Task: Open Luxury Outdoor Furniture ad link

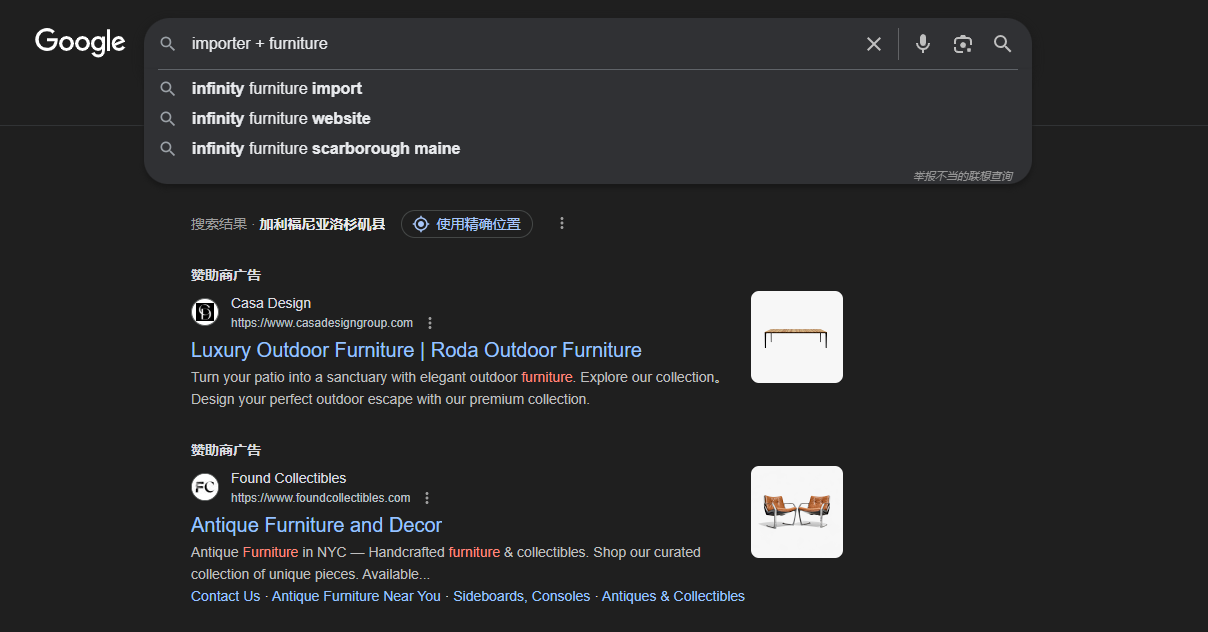Action: click(x=416, y=350)
